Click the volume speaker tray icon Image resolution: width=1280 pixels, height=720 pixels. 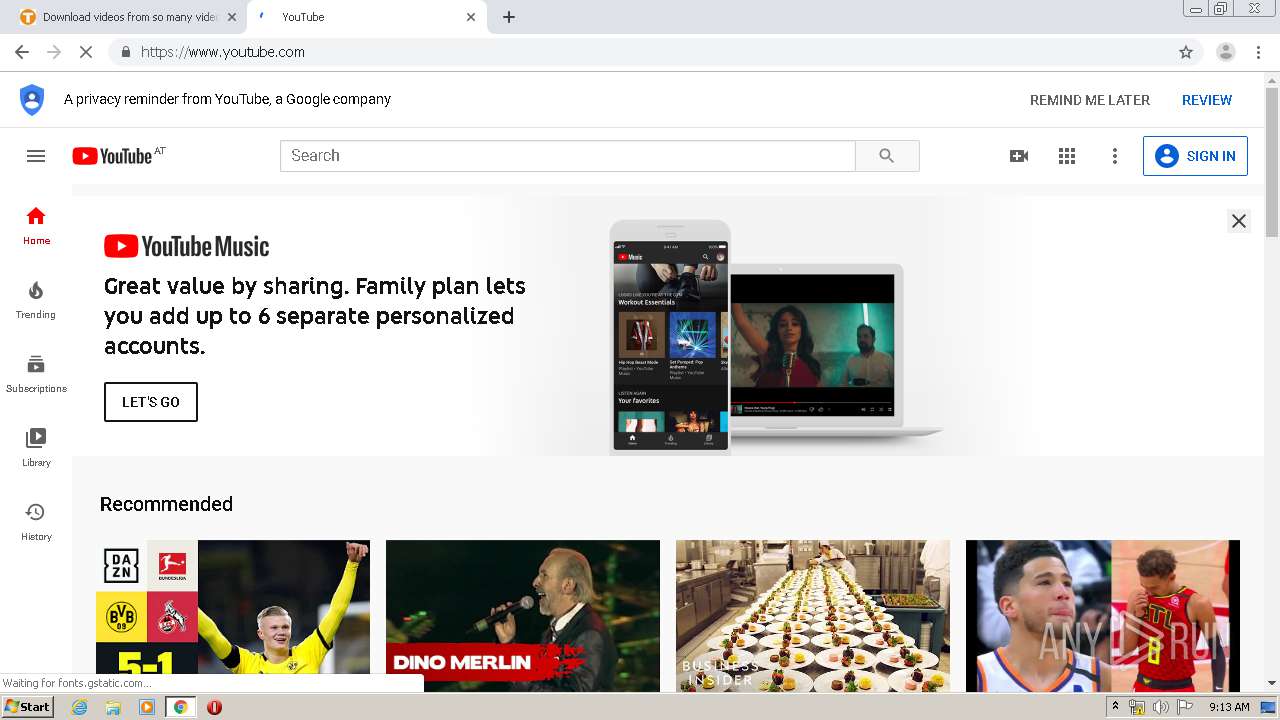1160,707
